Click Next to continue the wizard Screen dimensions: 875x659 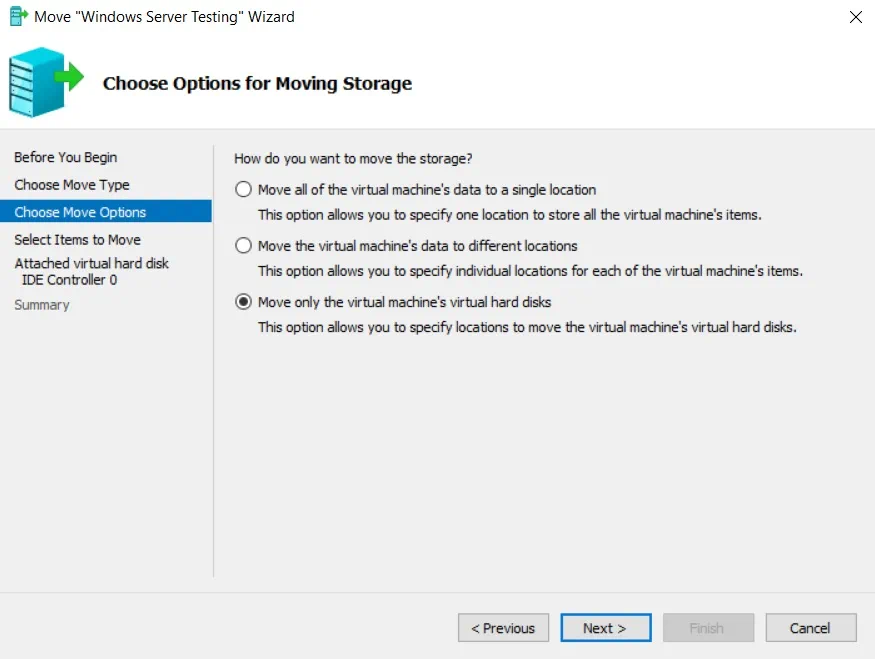point(605,628)
